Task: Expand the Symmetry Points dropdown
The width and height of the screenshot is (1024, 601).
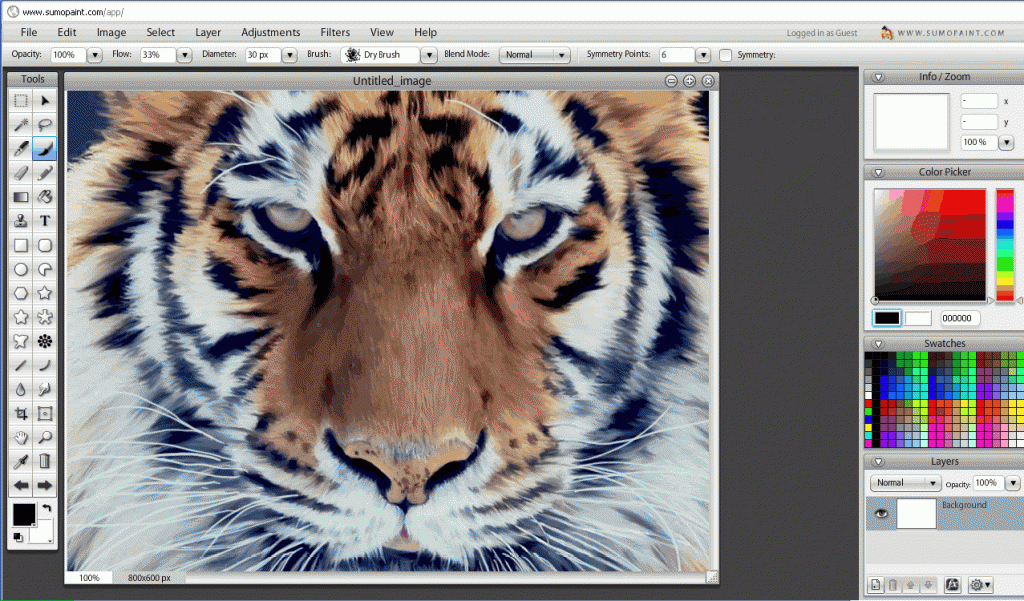Action: [x=701, y=55]
